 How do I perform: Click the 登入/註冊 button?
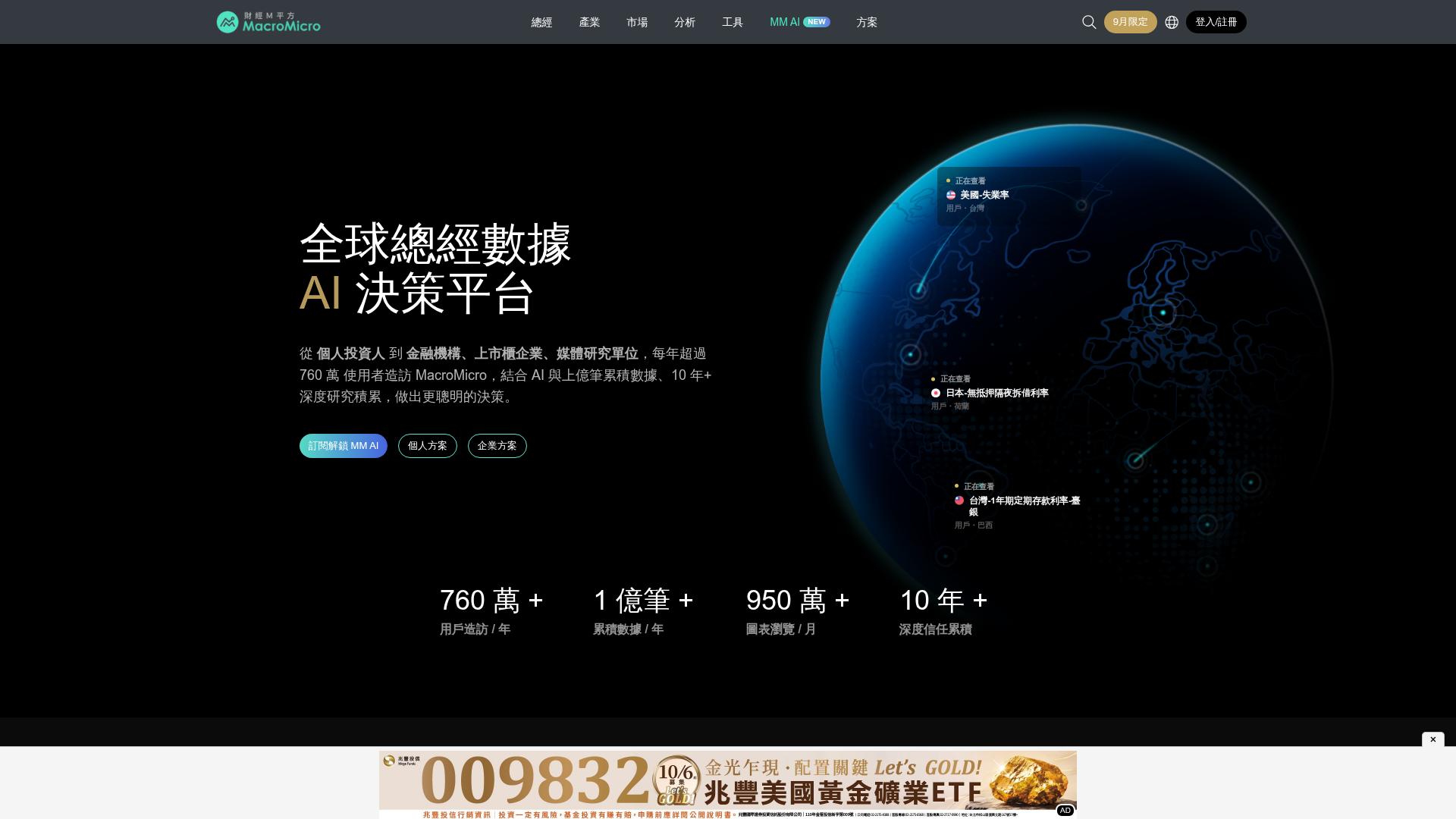tap(1216, 22)
